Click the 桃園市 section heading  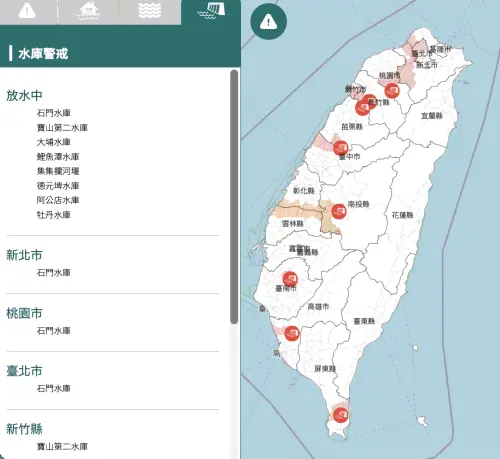[x=24, y=313]
